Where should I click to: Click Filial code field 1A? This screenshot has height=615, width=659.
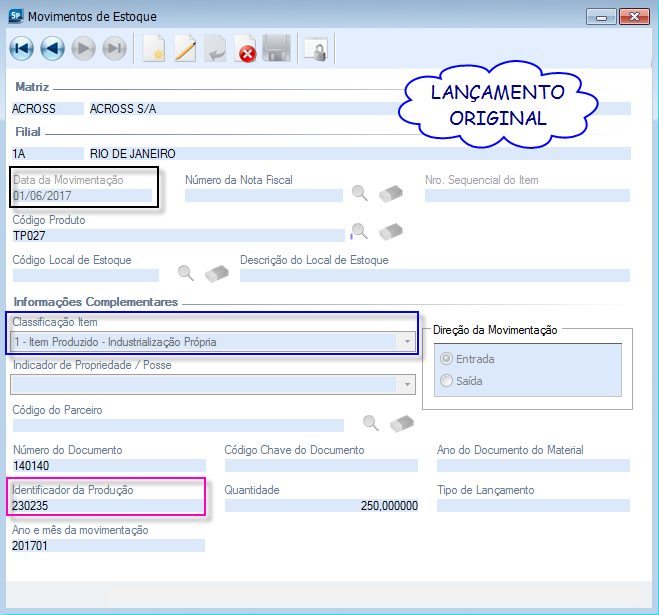click(x=47, y=153)
